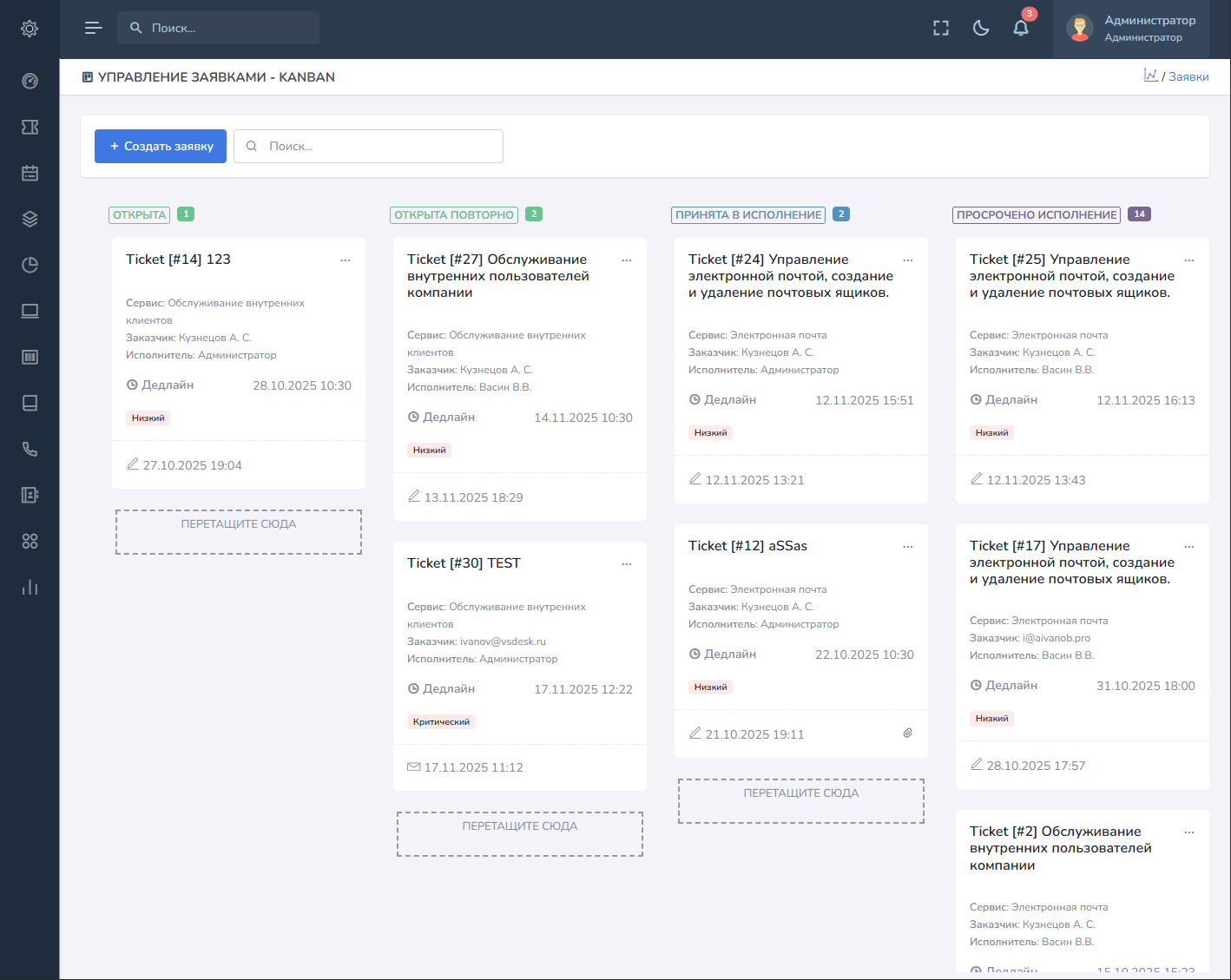1231x980 pixels.
Task: Toggle fullscreen mode icon
Action: (941, 29)
